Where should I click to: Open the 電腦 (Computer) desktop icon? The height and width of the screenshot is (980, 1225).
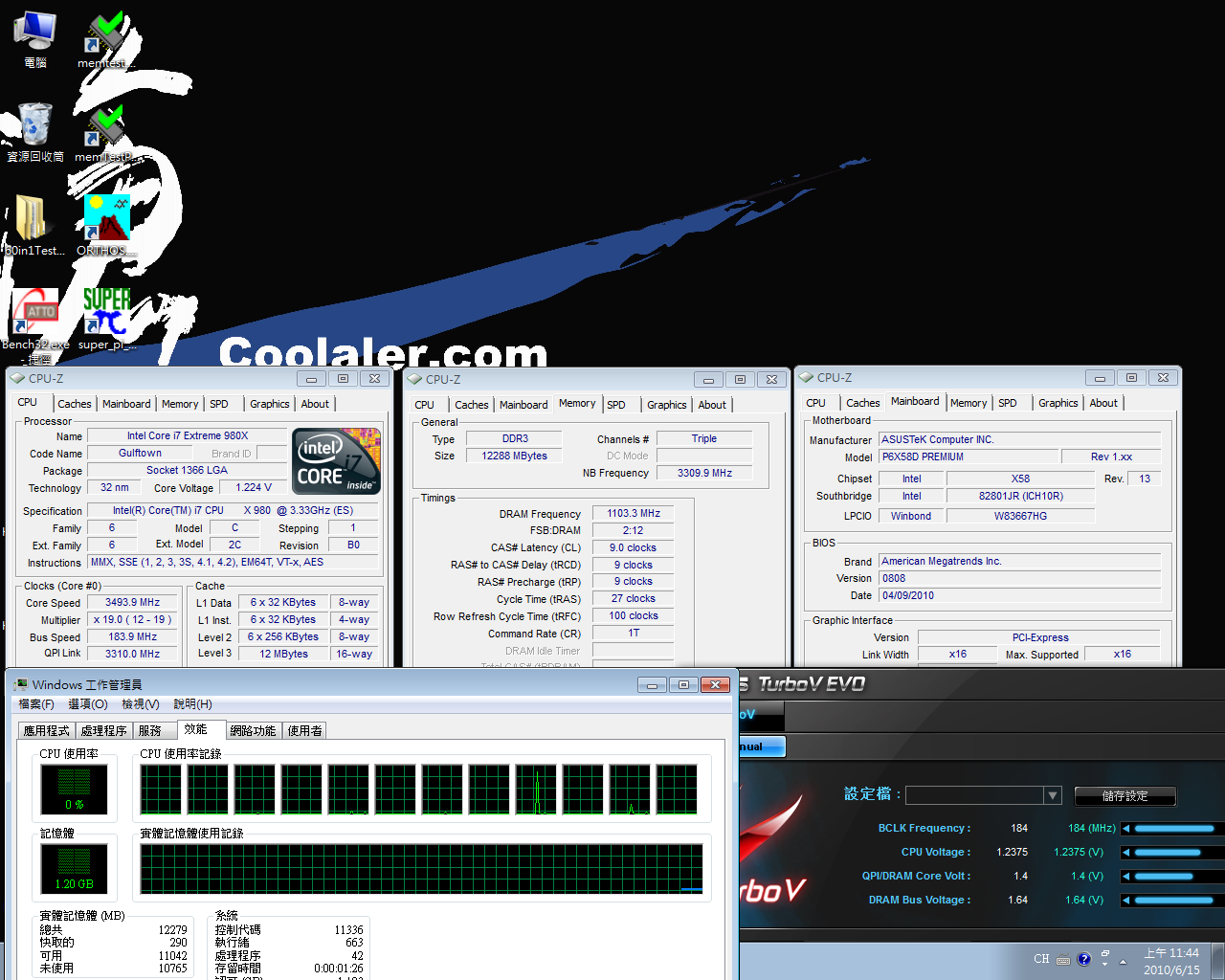[34, 38]
